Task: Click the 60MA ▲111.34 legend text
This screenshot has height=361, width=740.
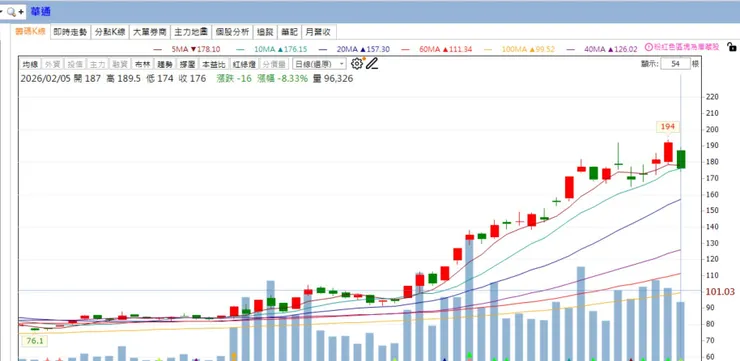Action: click(446, 49)
